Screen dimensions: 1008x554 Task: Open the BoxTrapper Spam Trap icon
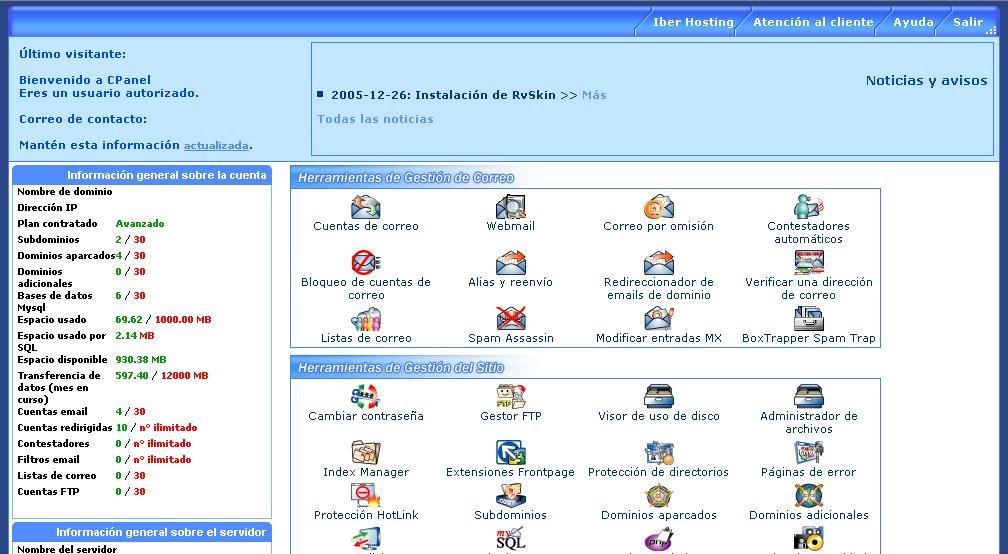(809, 319)
